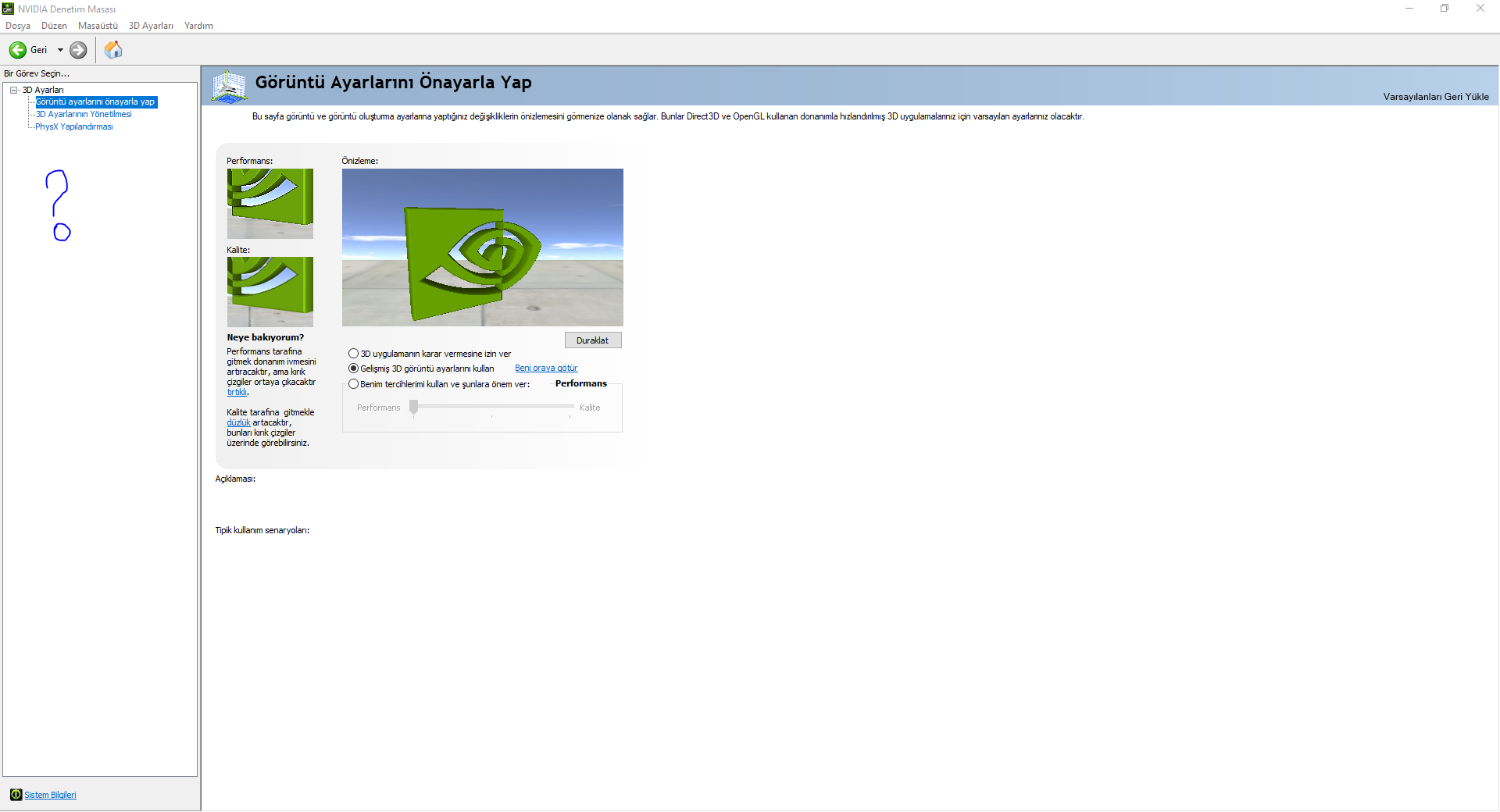Image resolution: width=1500 pixels, height=812 pixels.
Task: Click the Duraklat button
Action: (593, 340)
